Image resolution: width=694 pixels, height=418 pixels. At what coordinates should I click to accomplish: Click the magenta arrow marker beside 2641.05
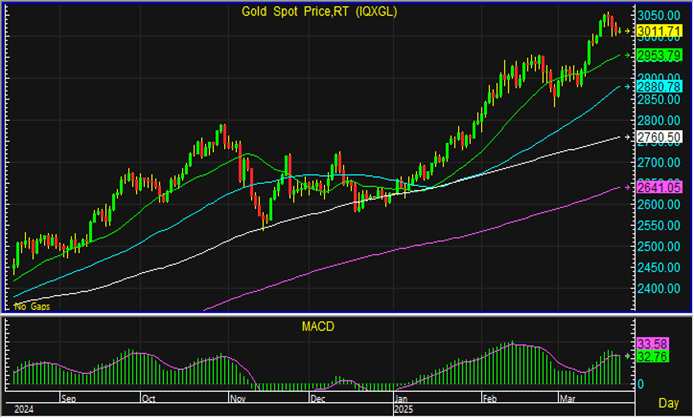628,187
